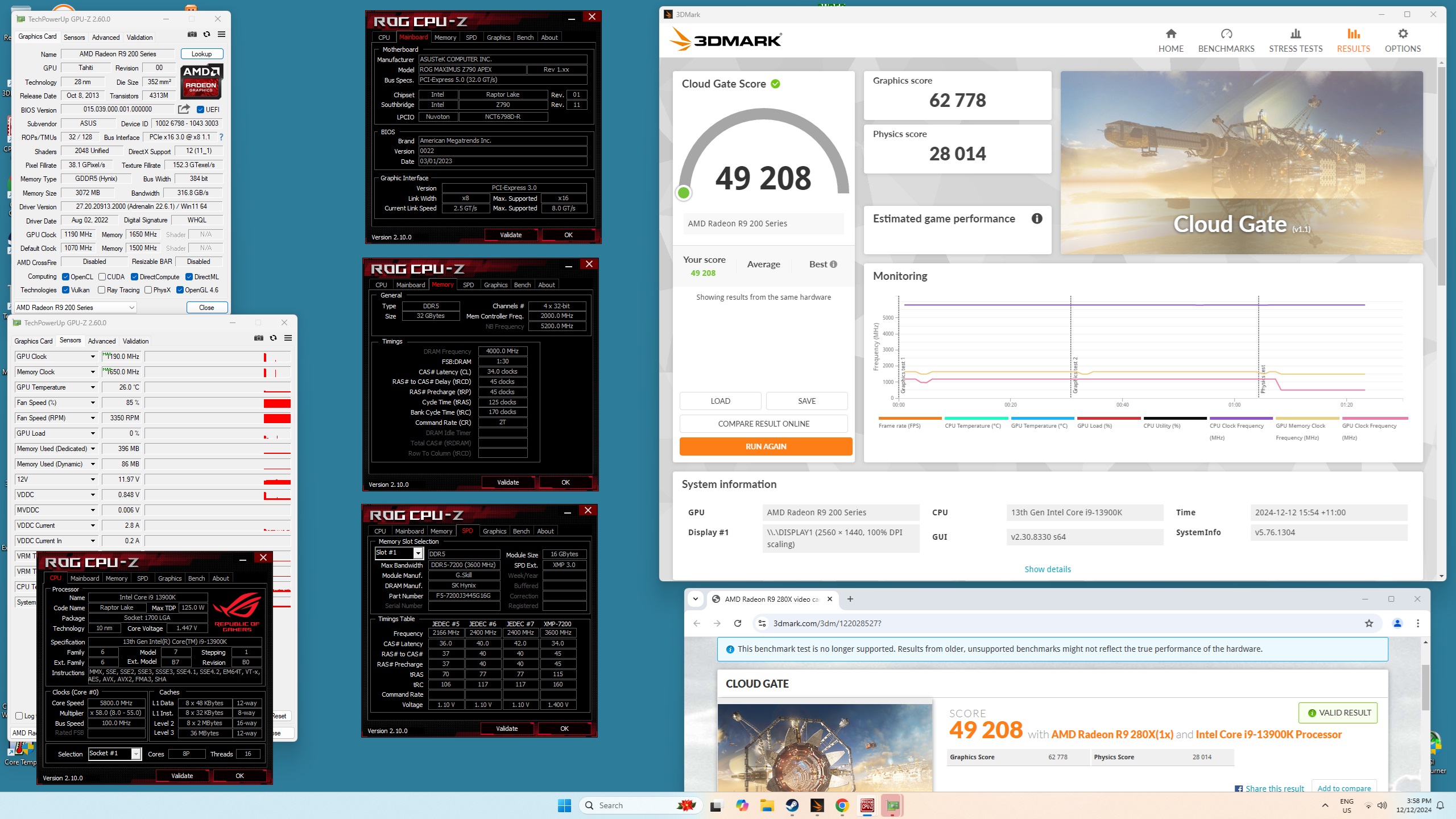Toggle DirectCompute checkbox in GPU-Z
This screenshot has width=1456, height=819.
pyautogui.click(x=135, y=277)
